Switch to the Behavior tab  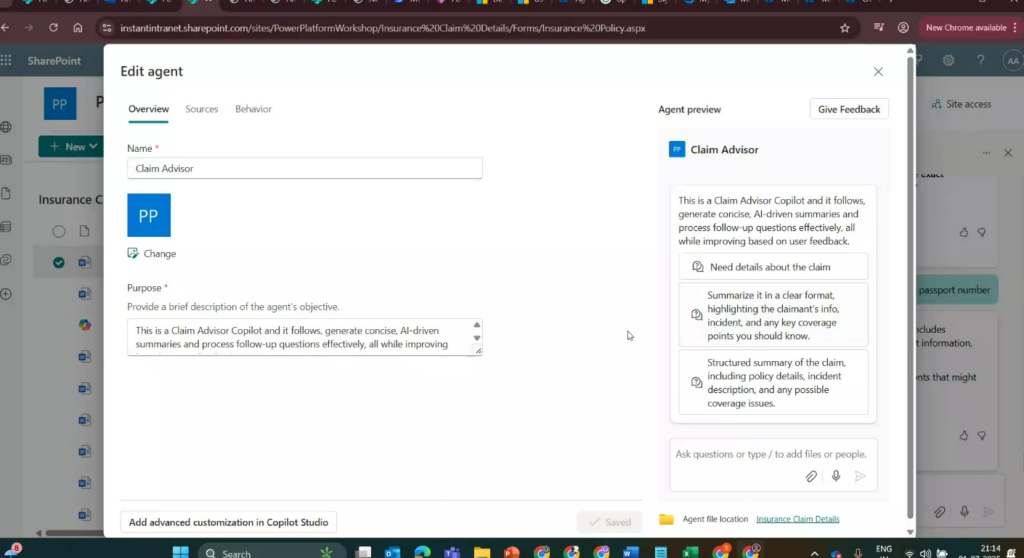coord(253,109)
